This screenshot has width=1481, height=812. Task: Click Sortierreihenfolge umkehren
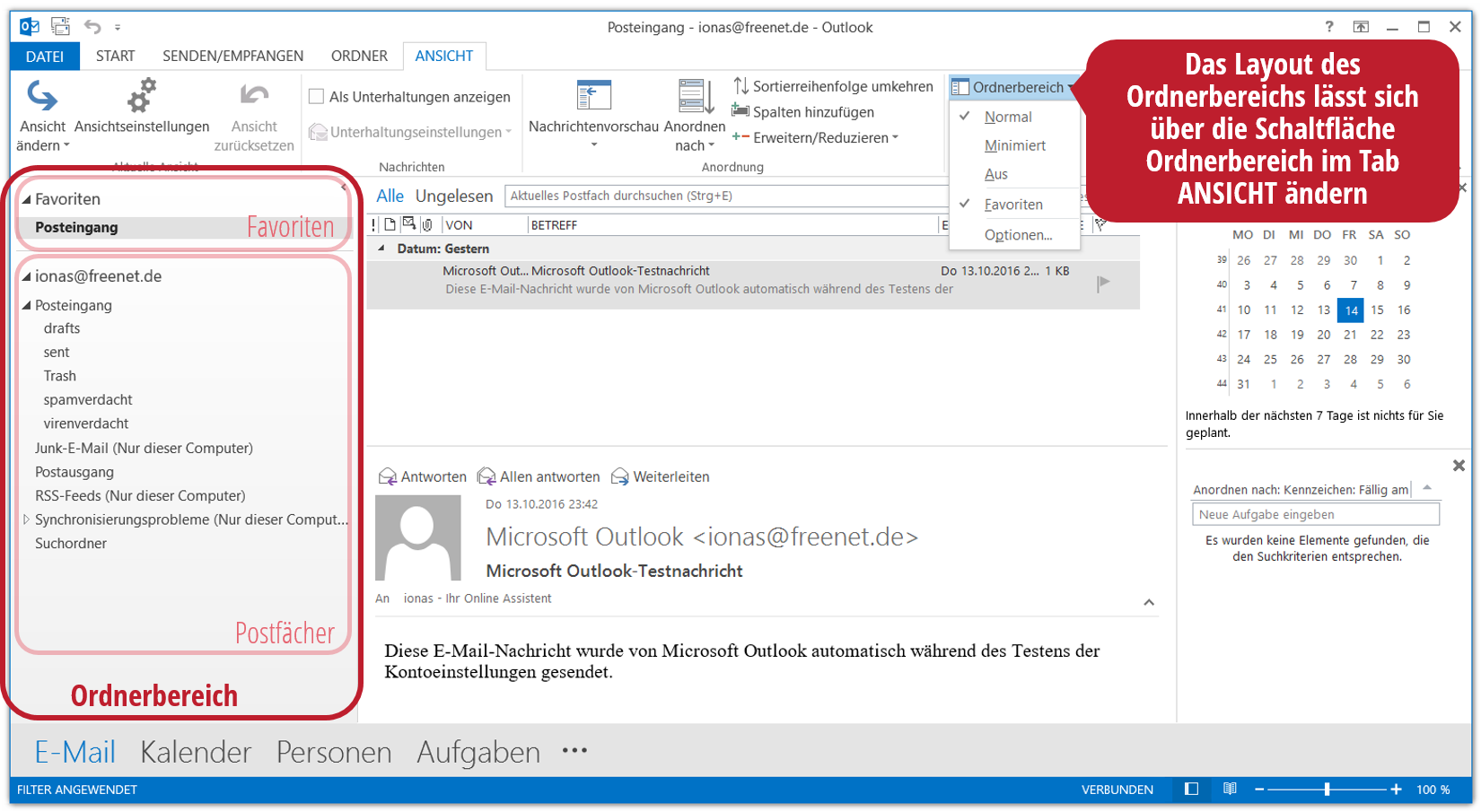tap(834, 86)
